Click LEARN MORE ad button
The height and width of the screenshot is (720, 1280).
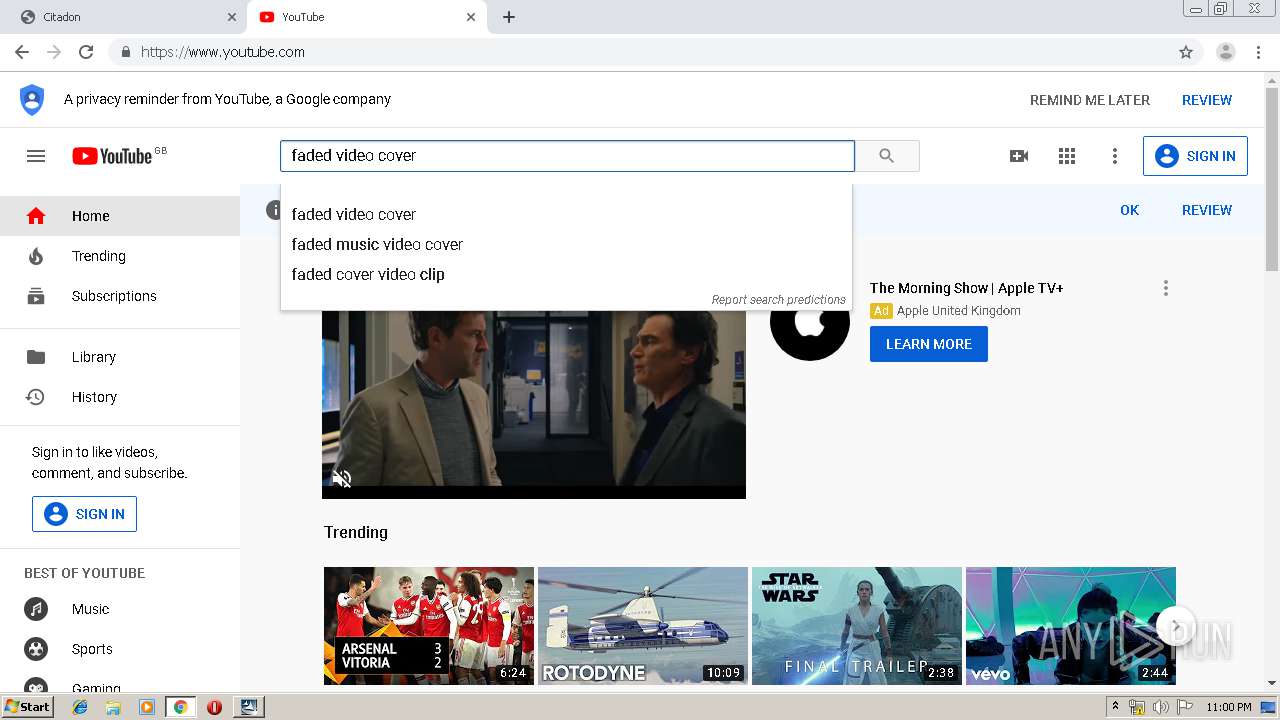[929, 344]
